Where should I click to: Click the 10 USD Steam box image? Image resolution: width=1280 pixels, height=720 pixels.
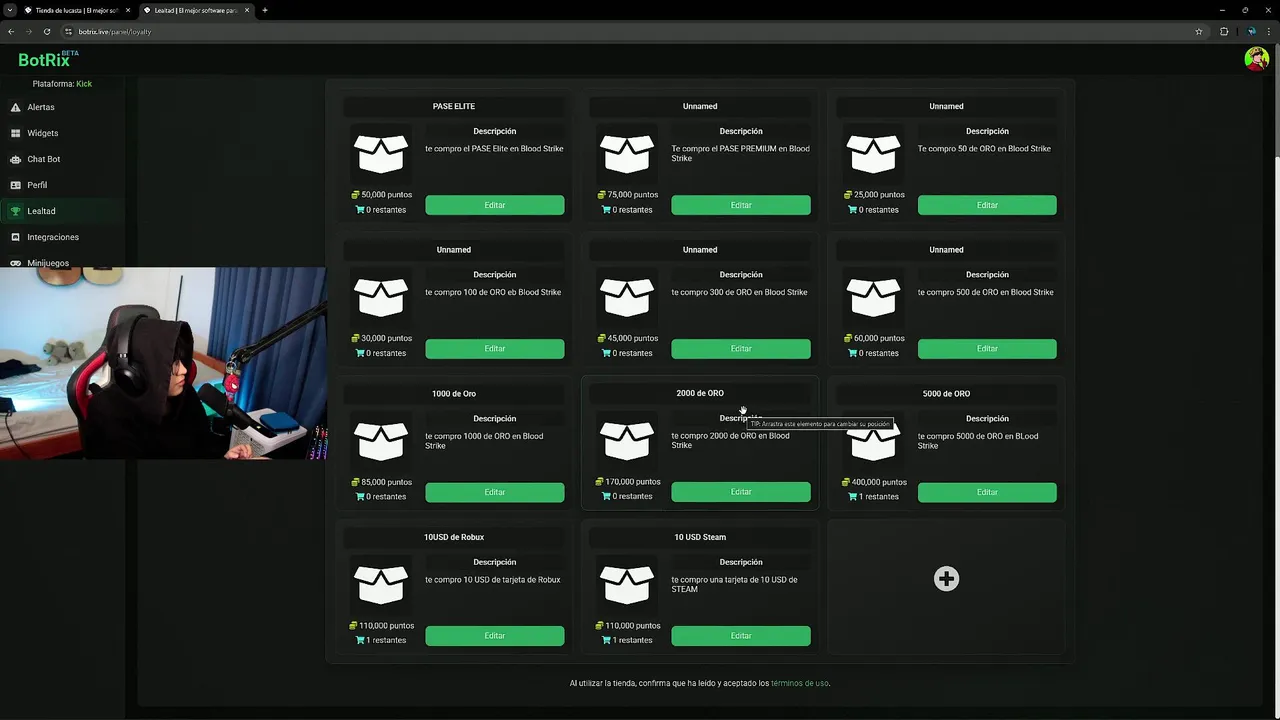[x=627, y=585]
